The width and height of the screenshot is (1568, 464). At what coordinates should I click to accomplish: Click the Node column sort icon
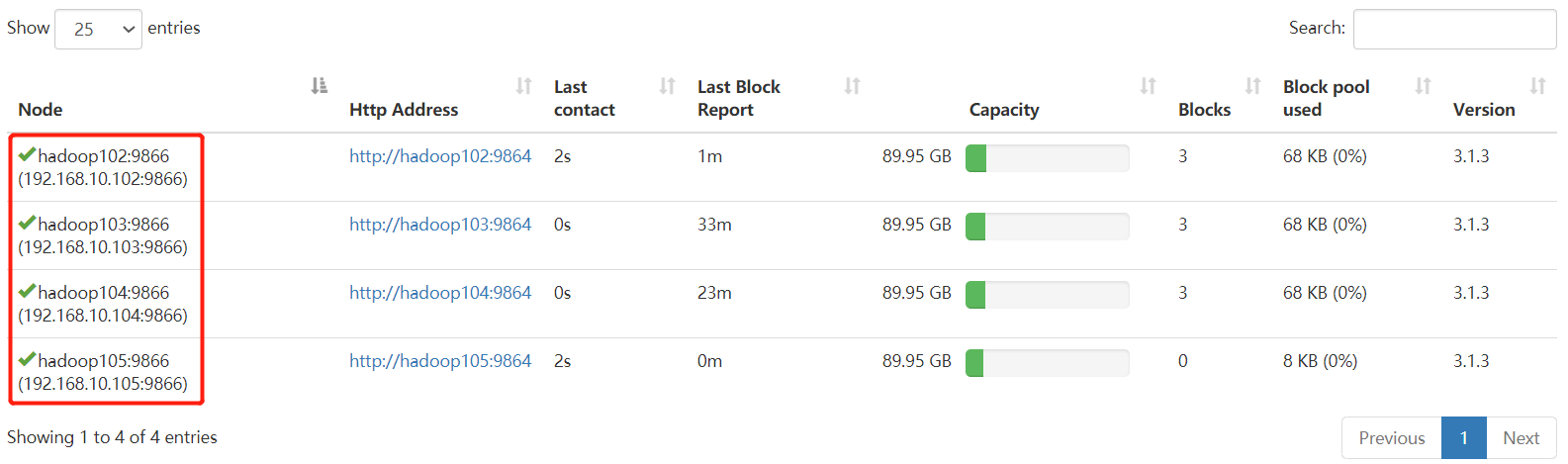click(319, 86)
